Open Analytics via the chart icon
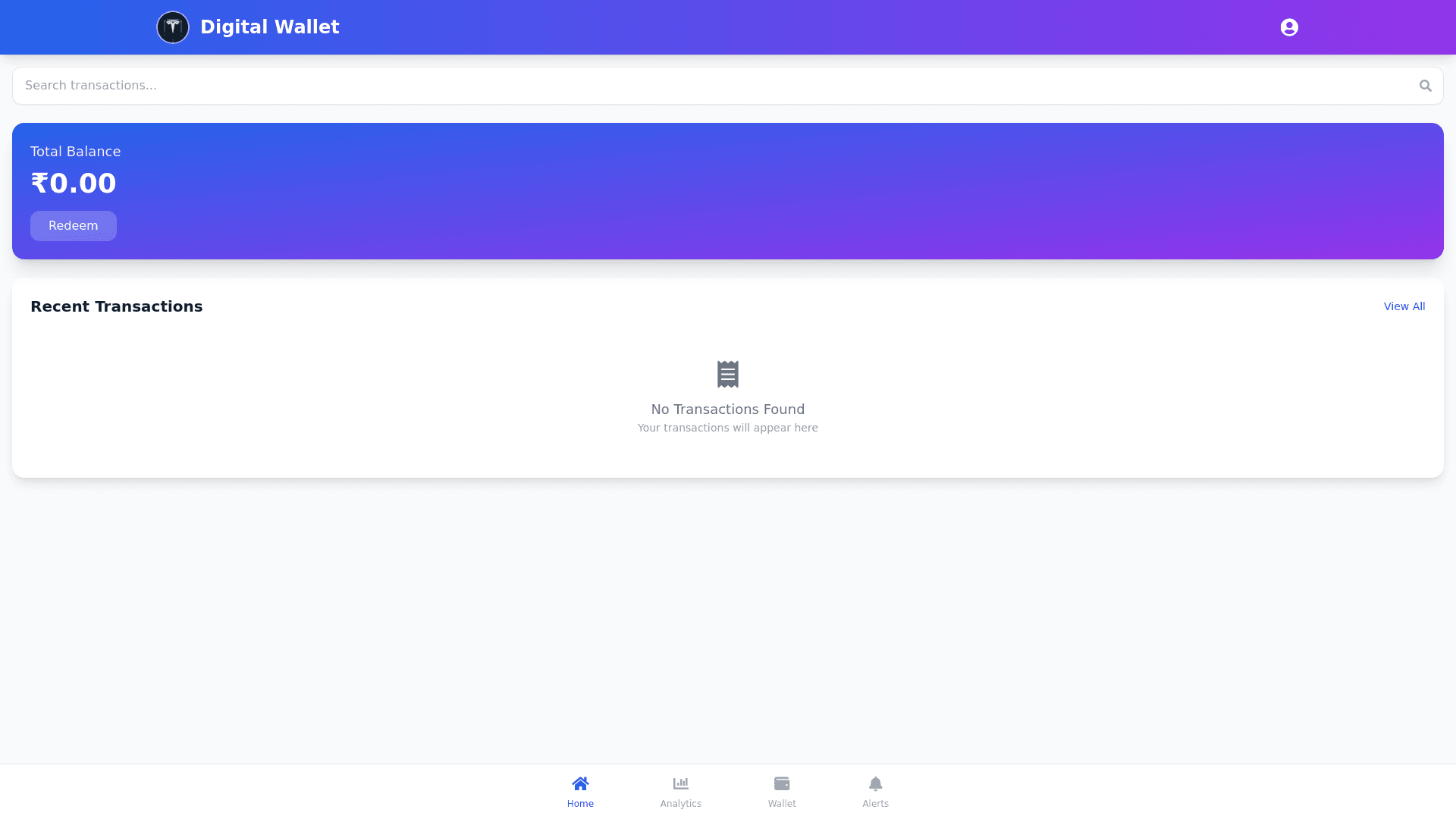Image resolution: width=1456 pixels, height=819 pixels. coord(680,783)
